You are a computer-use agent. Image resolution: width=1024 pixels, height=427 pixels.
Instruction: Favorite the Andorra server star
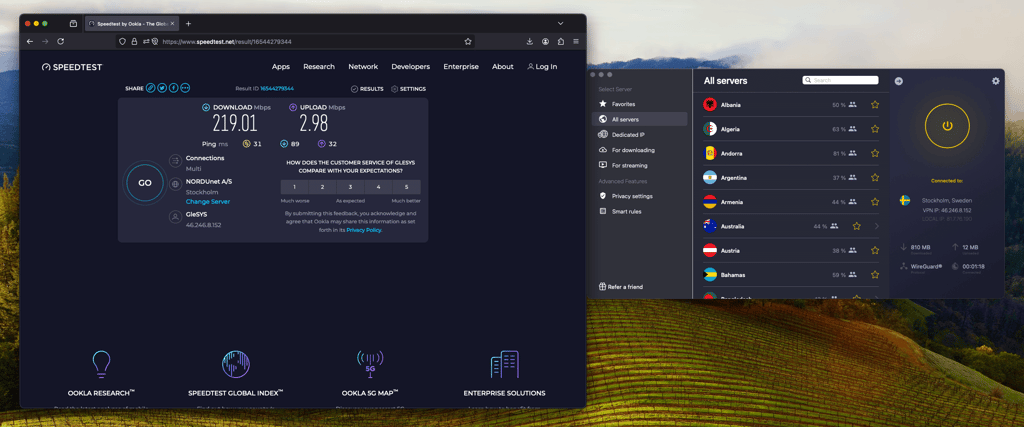[x=875, y=153]
